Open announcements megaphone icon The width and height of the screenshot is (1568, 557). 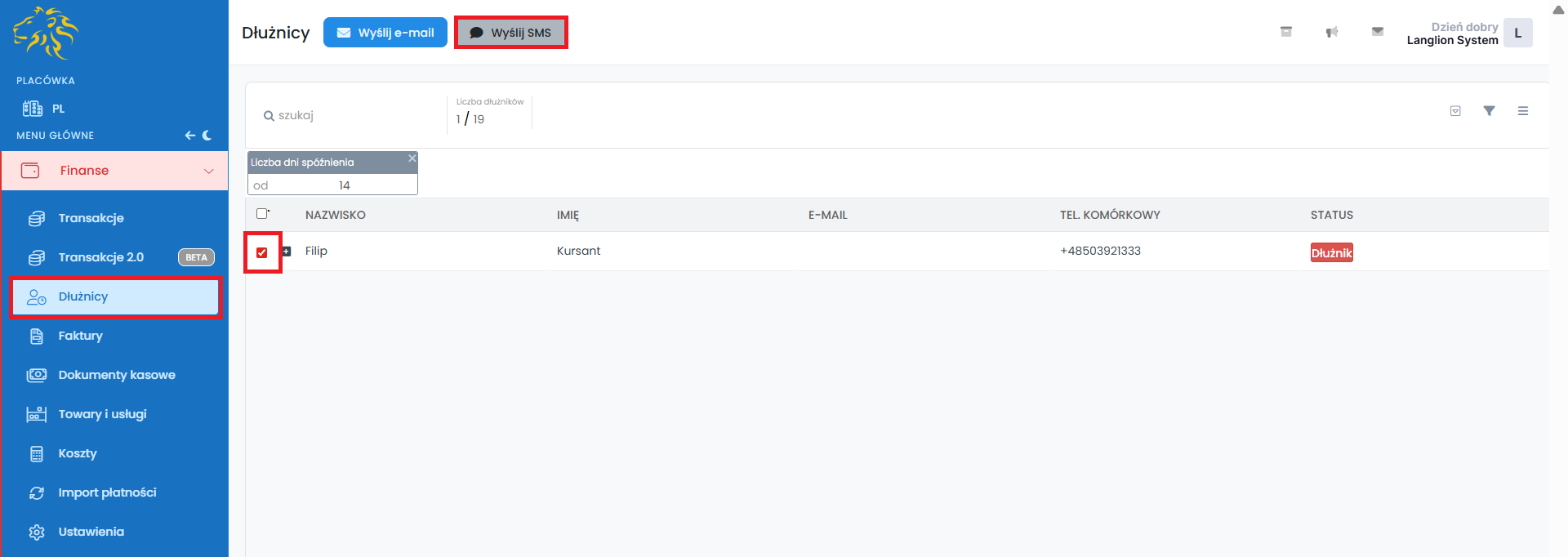[x=1331, y=32]
